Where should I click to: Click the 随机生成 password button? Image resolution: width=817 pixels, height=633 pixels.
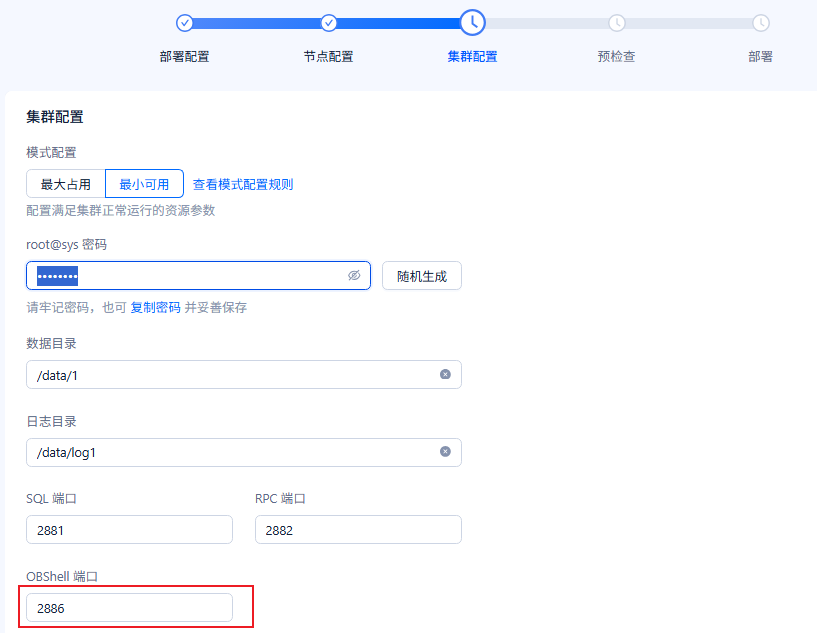pyautogui.click(x=422, y=276)
